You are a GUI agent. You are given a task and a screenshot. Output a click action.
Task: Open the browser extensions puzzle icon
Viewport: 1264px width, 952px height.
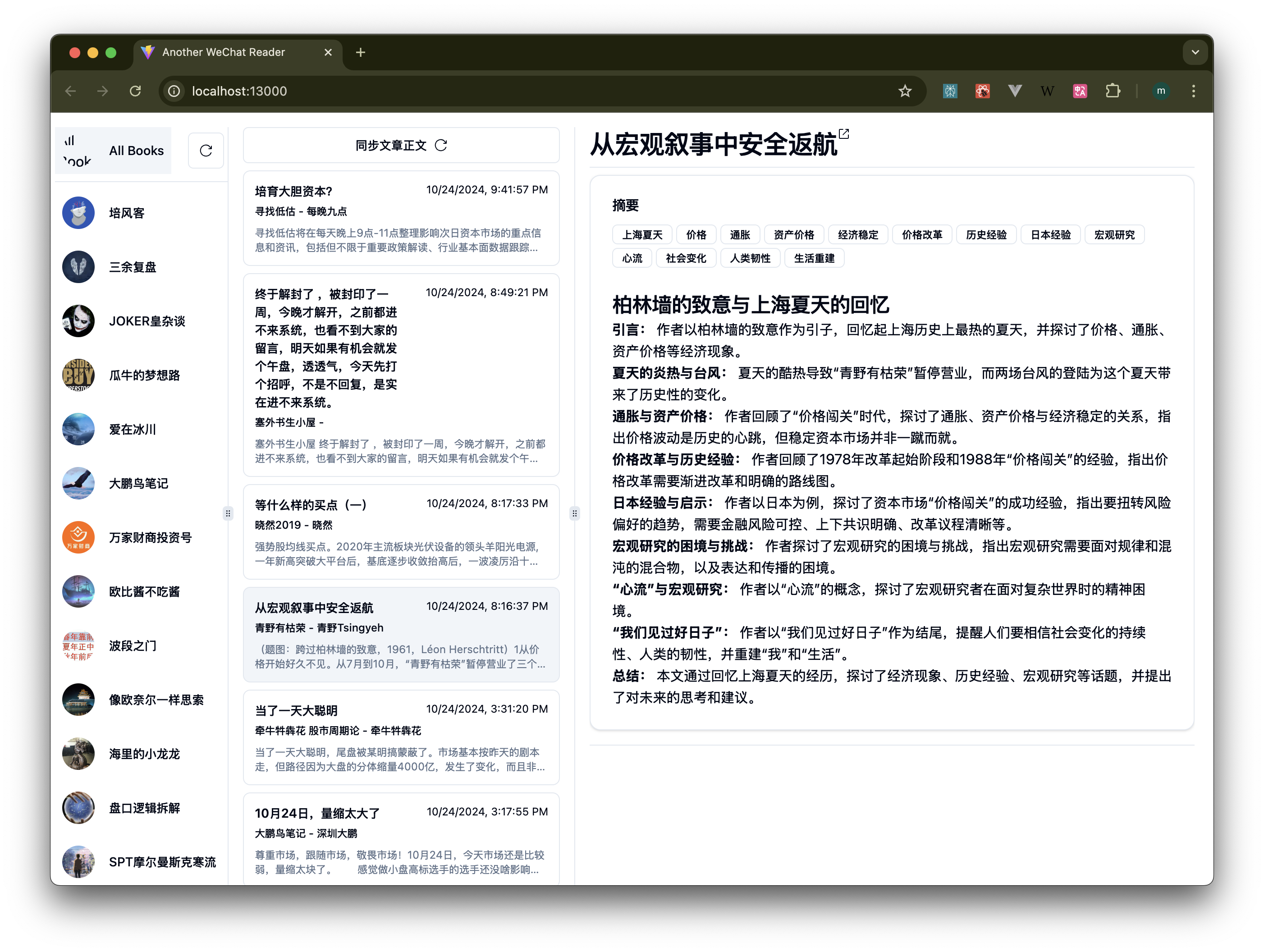1113,91
